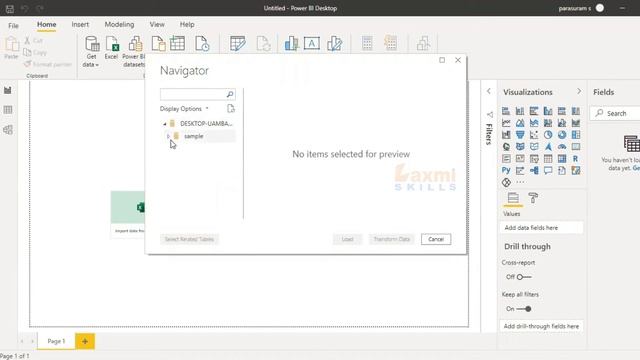Switch to the Format paint roller tab

533,198
